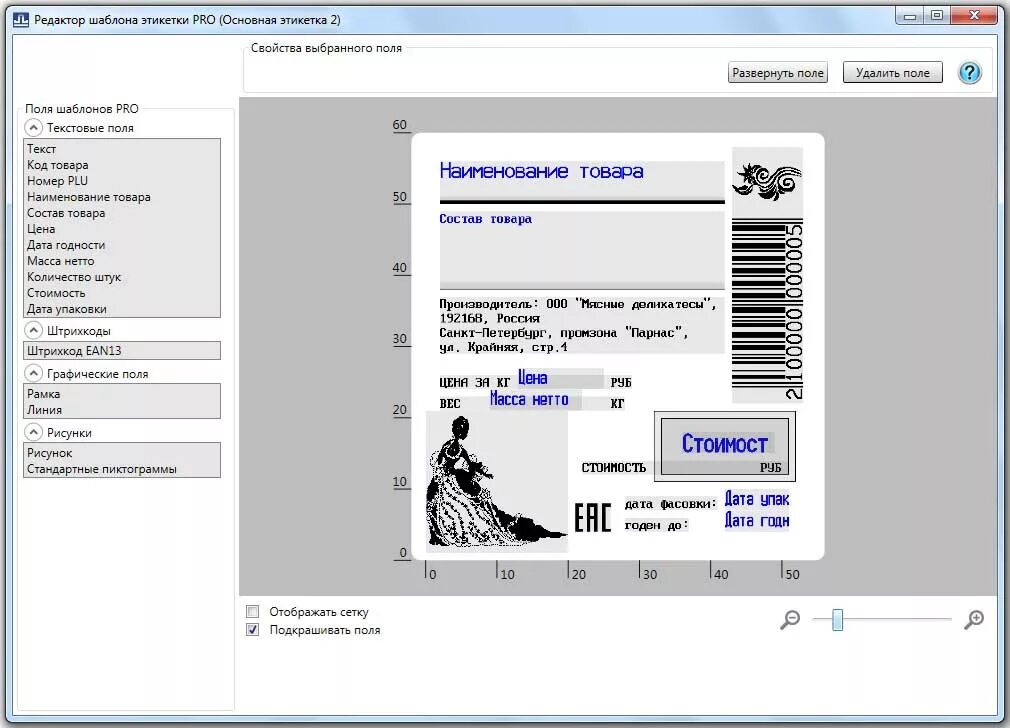Select the Дата упак field on label
The height and width of the screenshot is (728, 1010).
coord(757,499)
